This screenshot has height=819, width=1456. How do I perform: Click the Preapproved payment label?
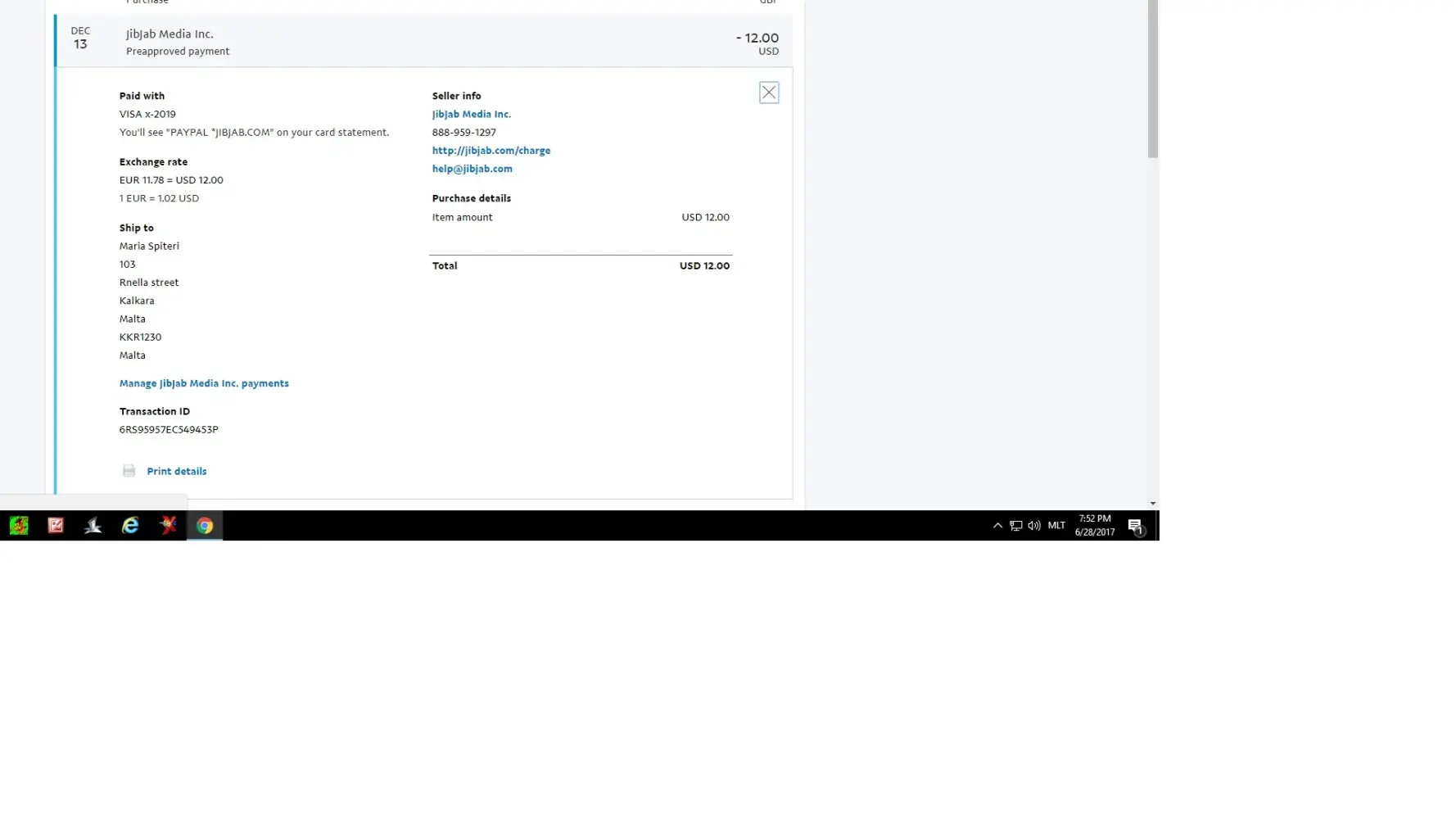point(178,51)
